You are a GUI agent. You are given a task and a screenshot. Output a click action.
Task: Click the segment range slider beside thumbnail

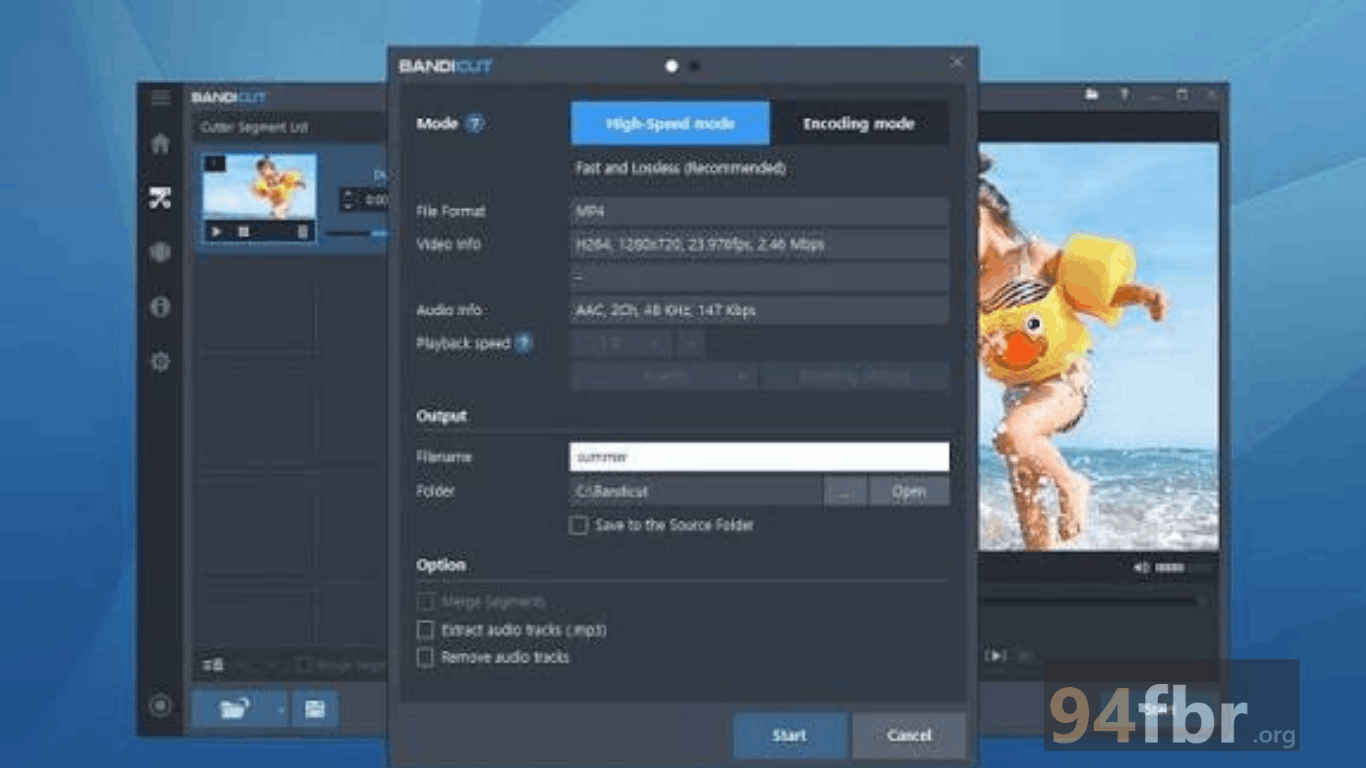click(357, 232)
